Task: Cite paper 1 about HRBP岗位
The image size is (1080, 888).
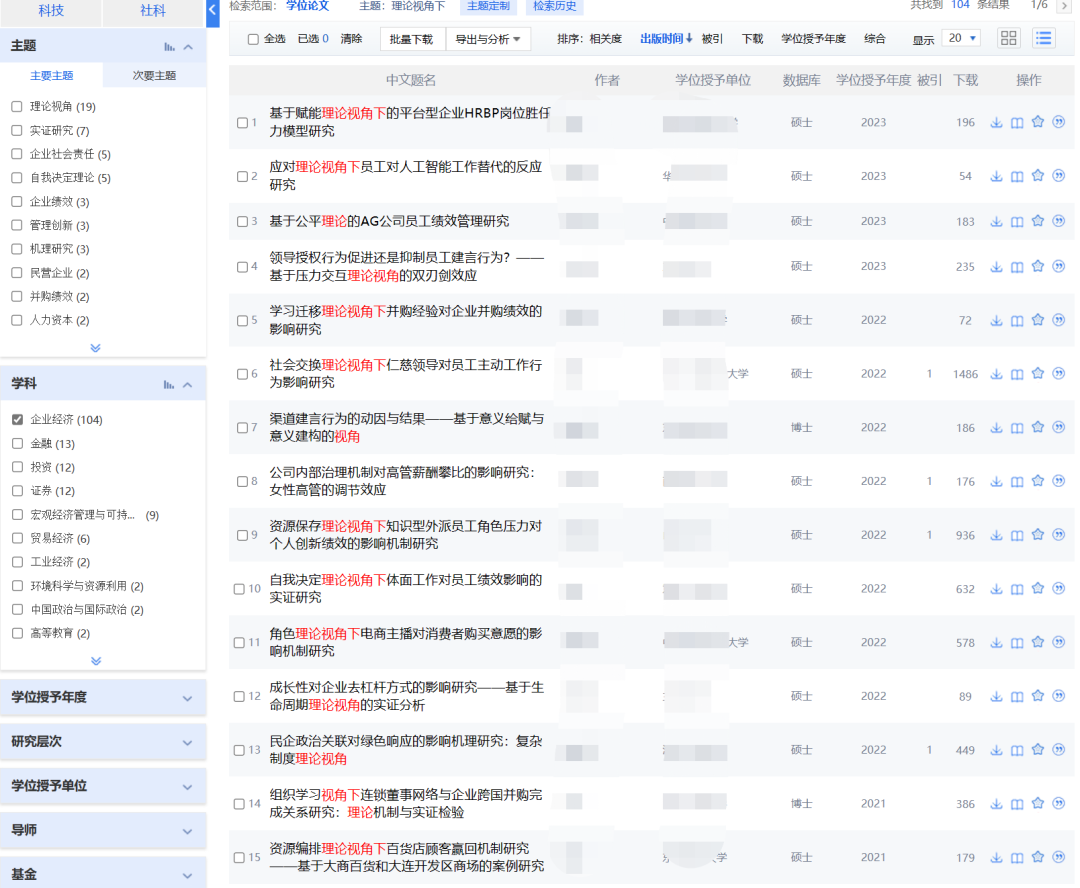Action: [1059, 123]
